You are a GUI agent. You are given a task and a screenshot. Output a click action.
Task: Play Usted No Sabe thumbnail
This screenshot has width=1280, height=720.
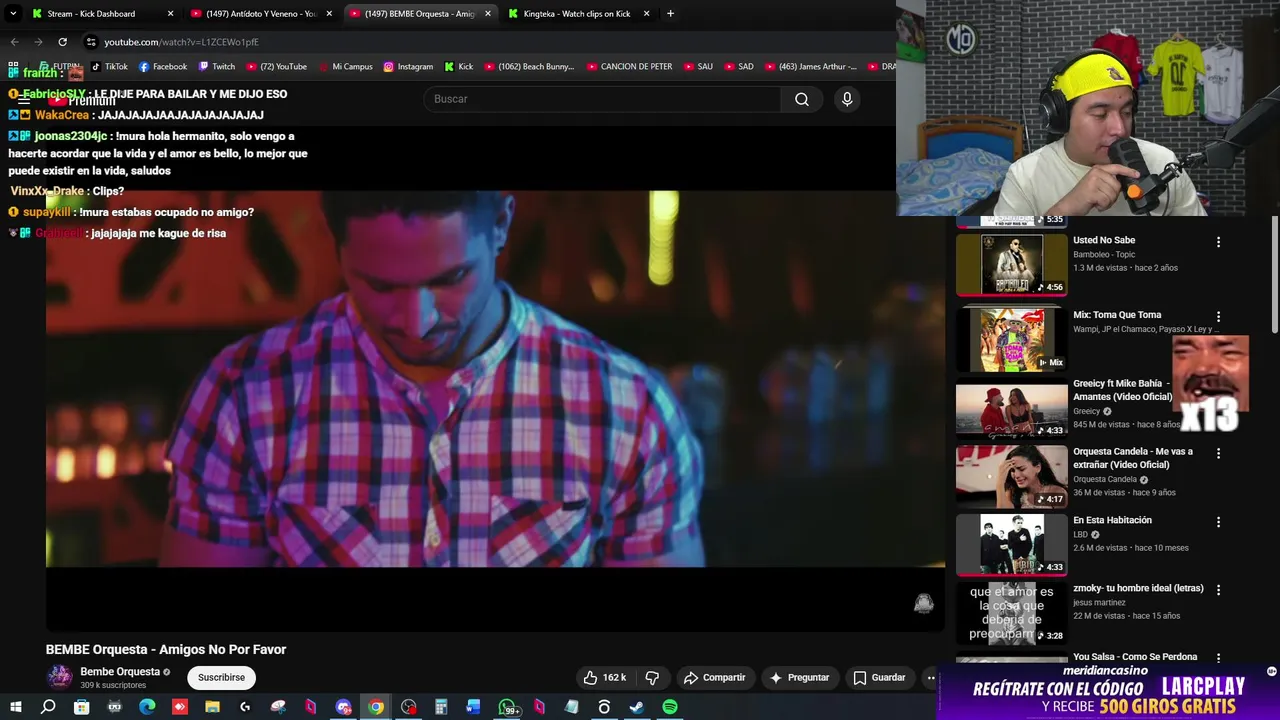1011,264
